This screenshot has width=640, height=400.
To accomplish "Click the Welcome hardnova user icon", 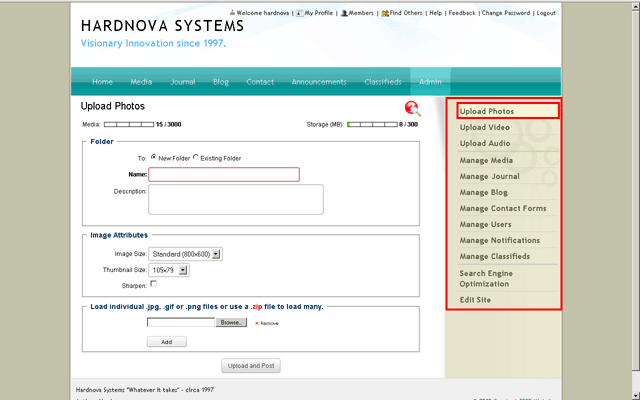I will pos(232,13).
